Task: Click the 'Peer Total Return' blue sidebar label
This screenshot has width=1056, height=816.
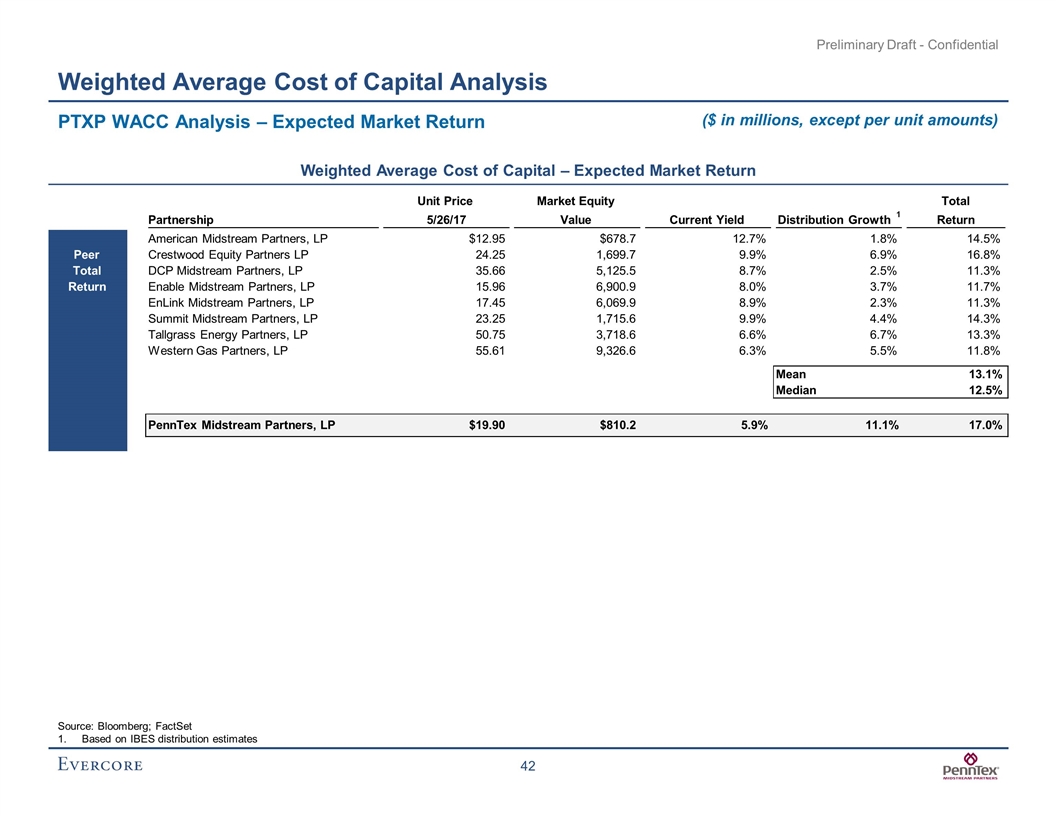Action: click(87, 271)
